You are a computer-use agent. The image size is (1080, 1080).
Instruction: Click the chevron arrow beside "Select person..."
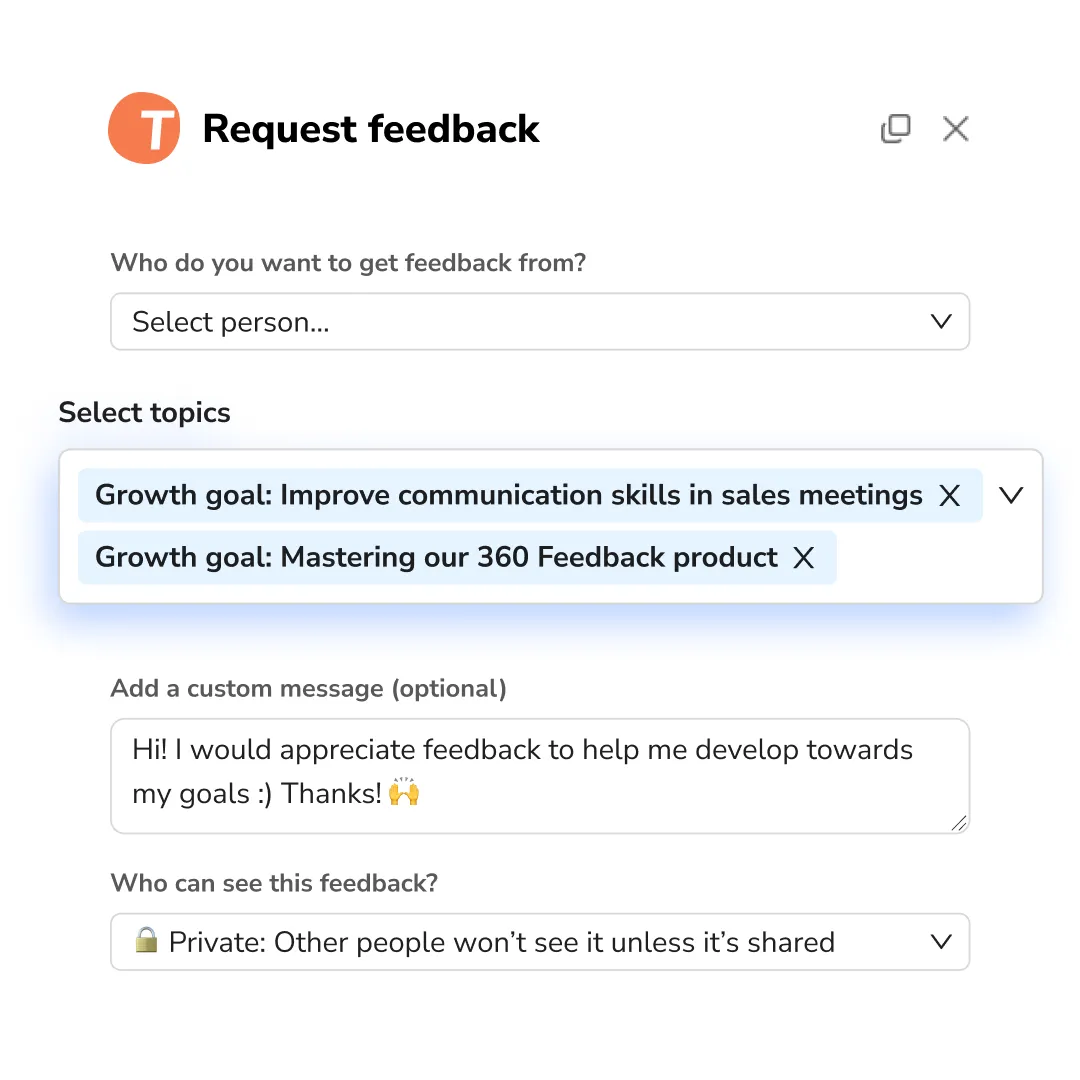(x=941, y=322)
